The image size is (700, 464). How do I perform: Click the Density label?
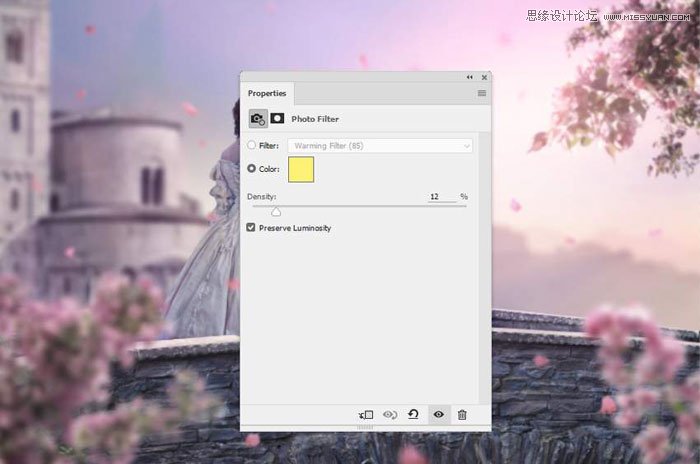coord(262,196)
